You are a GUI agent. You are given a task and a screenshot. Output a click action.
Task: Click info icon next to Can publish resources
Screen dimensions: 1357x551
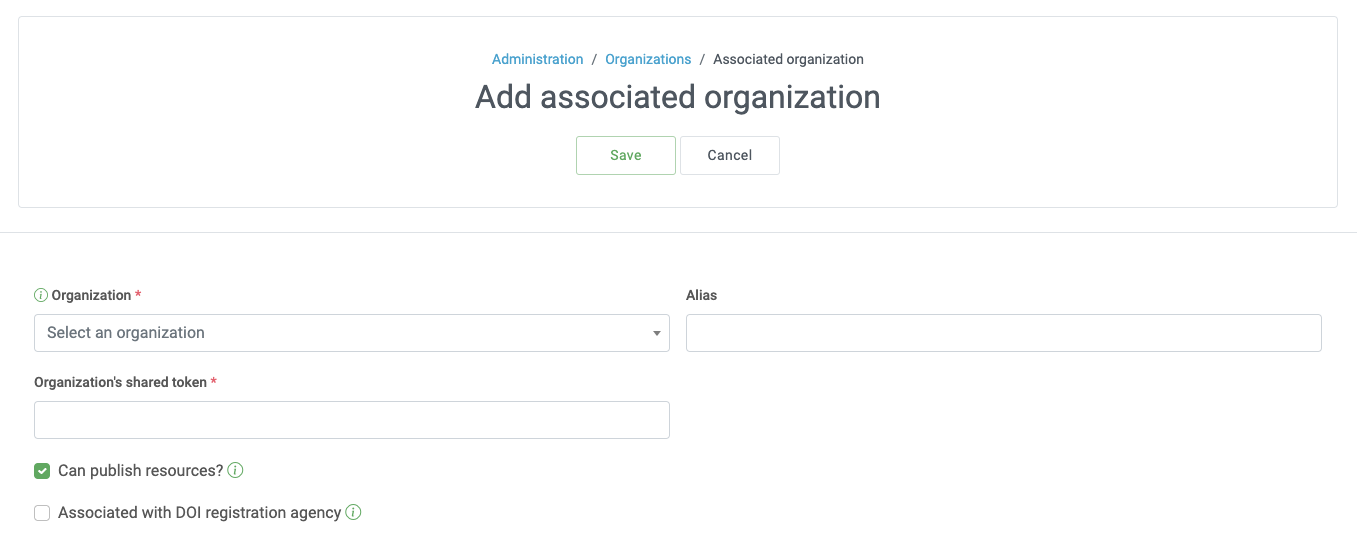(236, 470)
